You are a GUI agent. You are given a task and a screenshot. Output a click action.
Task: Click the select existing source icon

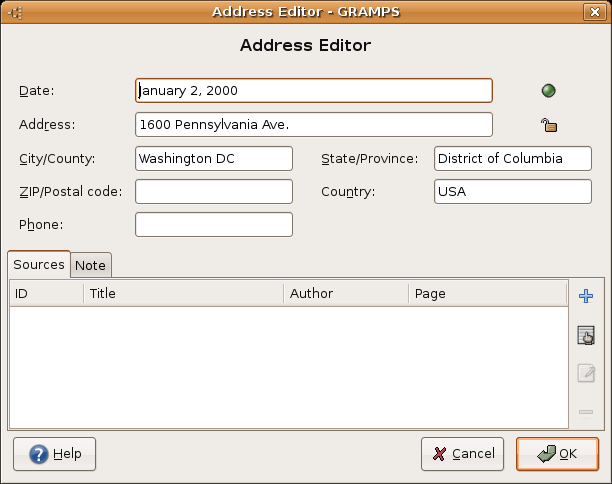(x=586, y=335)
